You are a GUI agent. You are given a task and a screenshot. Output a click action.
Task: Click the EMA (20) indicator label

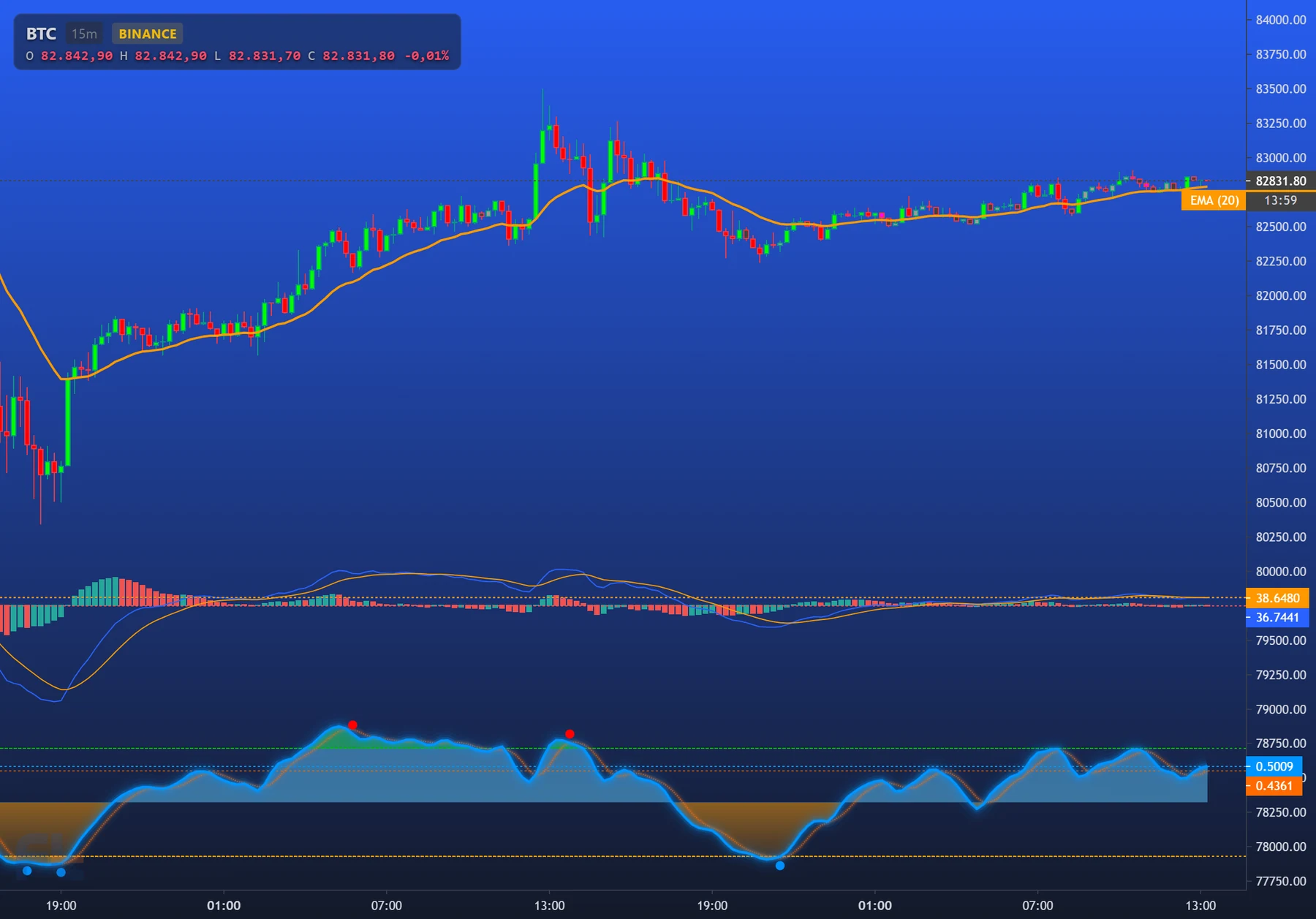click(1214, 200)
